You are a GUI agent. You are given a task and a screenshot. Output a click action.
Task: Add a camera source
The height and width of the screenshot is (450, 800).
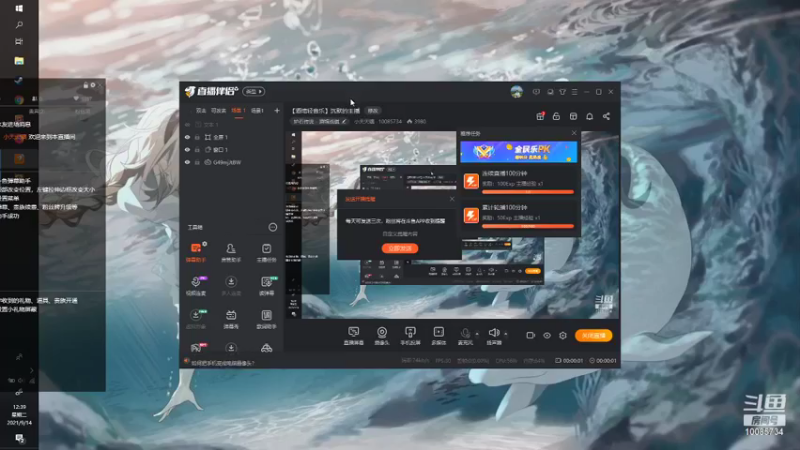point(382,336)
